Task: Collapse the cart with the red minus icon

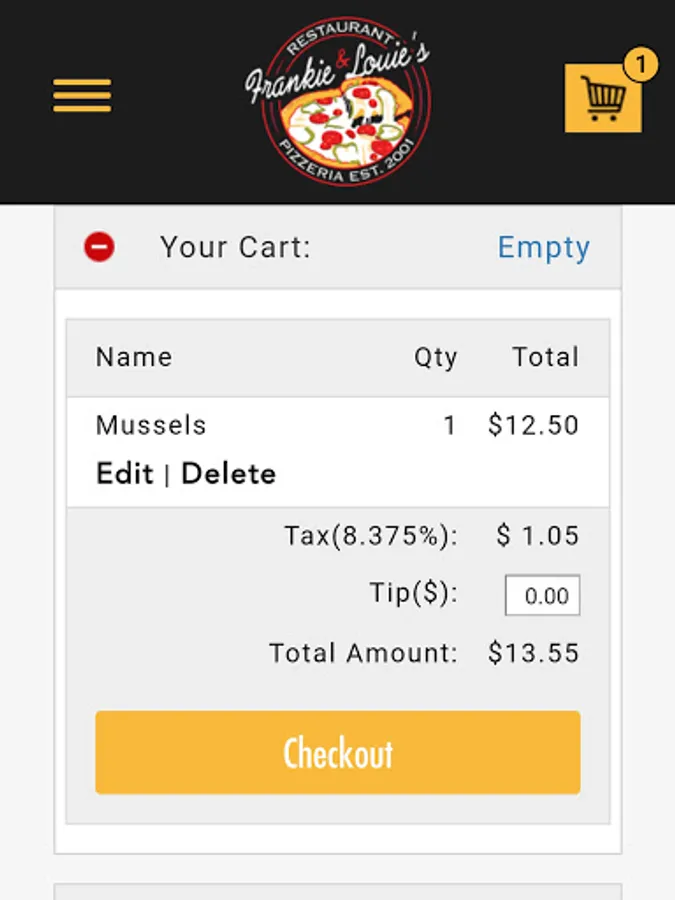Action: pyautogui.click(x=99, y=247)
